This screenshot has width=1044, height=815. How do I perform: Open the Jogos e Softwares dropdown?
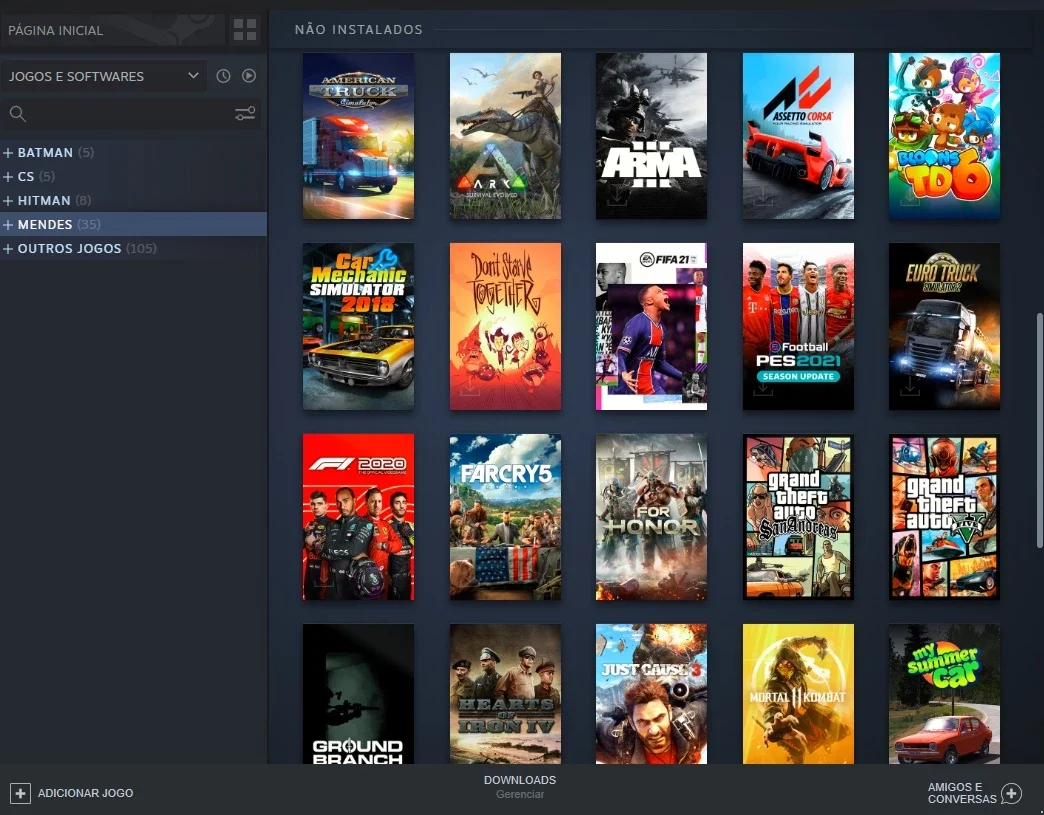click(x=104, y=76)
